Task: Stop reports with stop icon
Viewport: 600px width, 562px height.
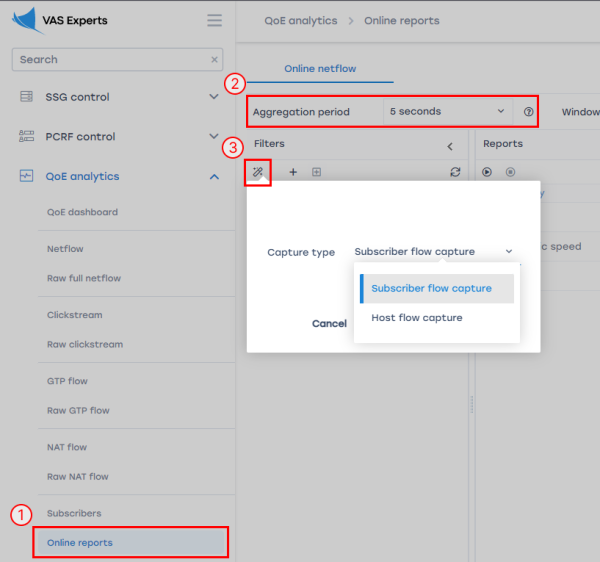Action: point(510,172)
